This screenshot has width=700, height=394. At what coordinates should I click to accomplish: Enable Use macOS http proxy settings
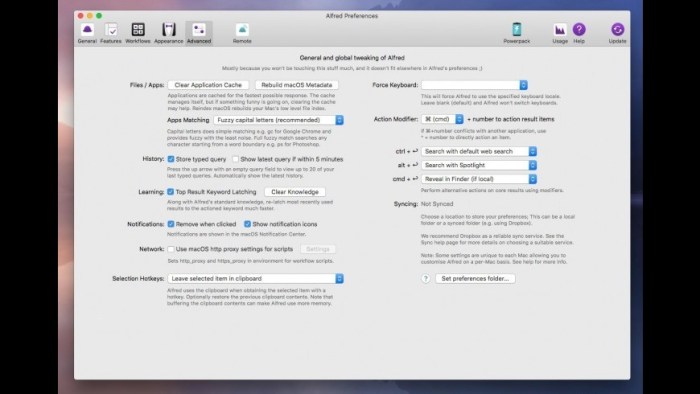(171, 249)
